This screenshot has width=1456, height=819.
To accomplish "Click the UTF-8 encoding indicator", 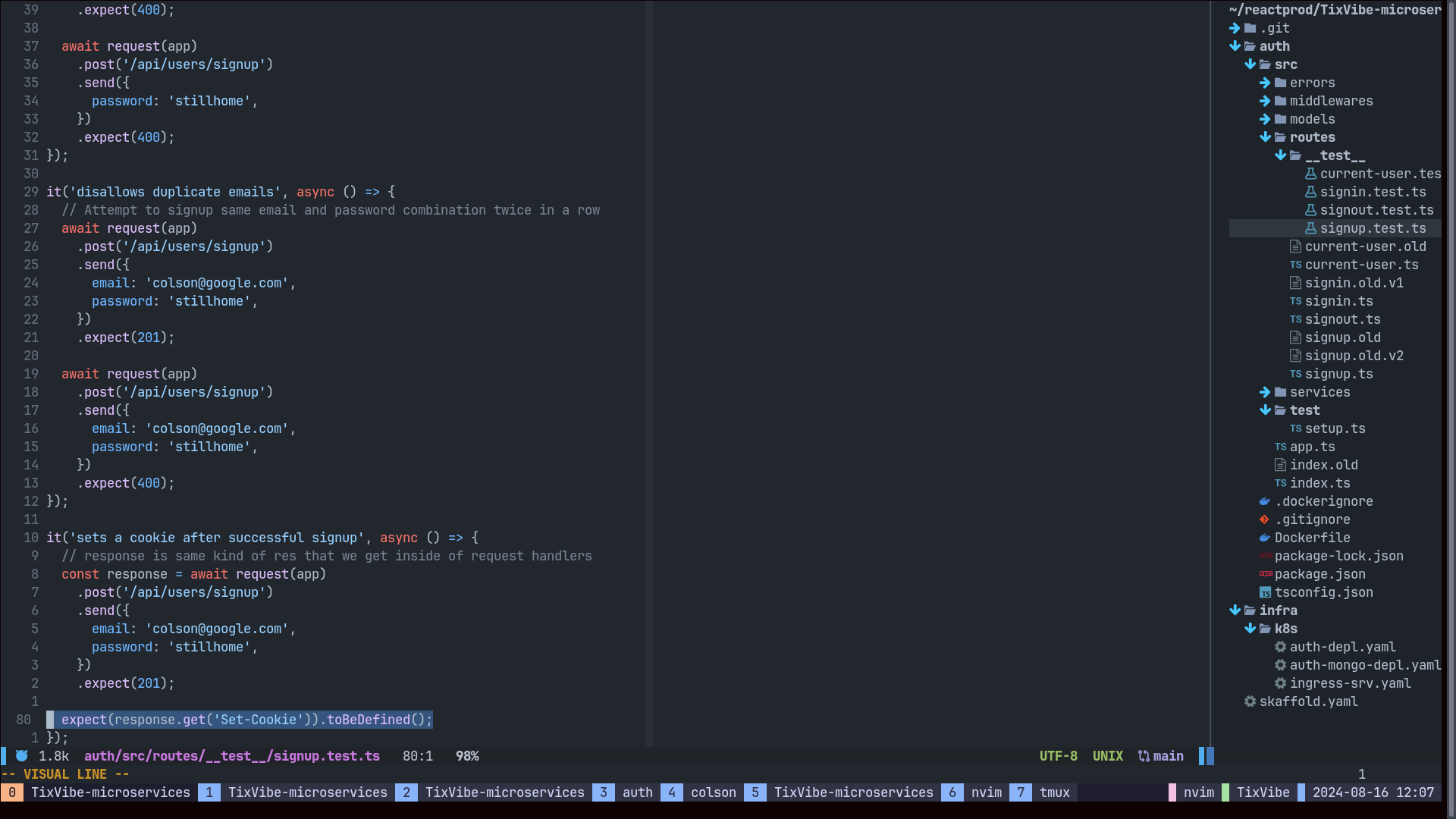I will click(x=1058, y=756).
